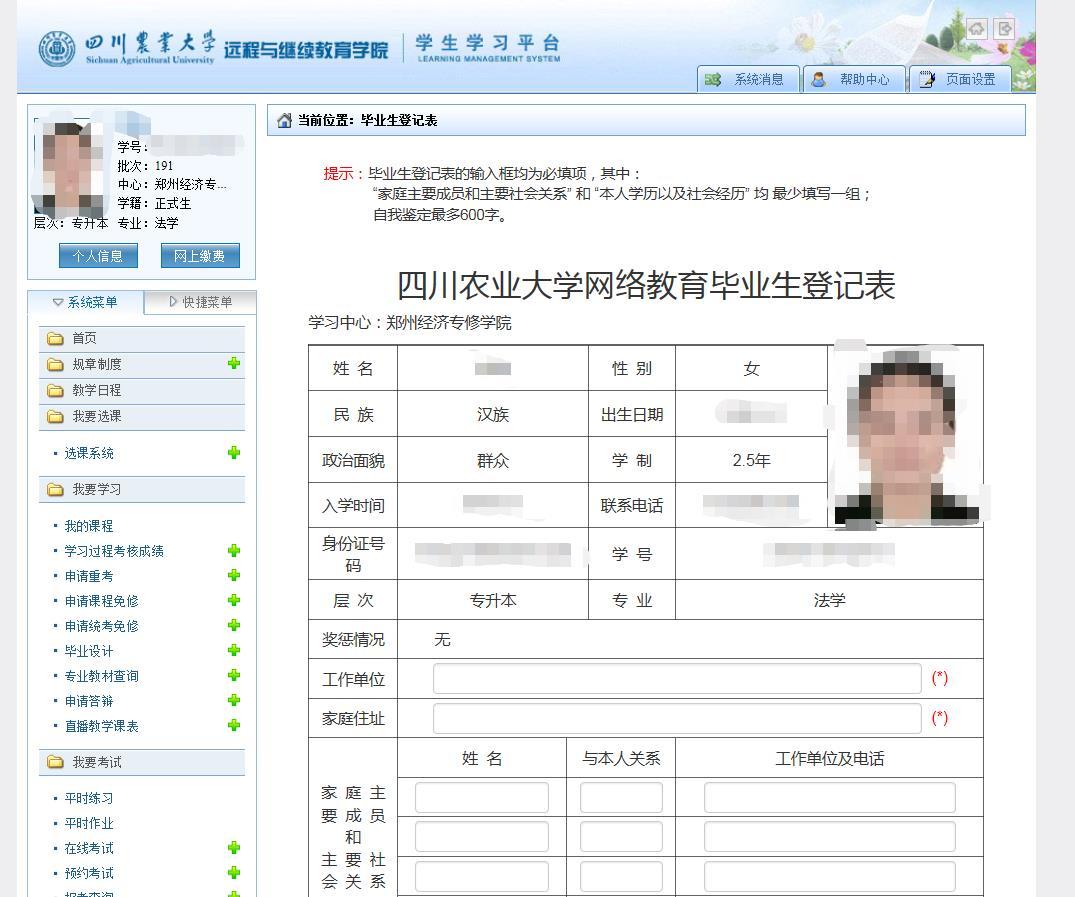The width and height of the screenshot is (1075, 897).
Task: Click first row family member 姓名 field
Action: [482, 798]
